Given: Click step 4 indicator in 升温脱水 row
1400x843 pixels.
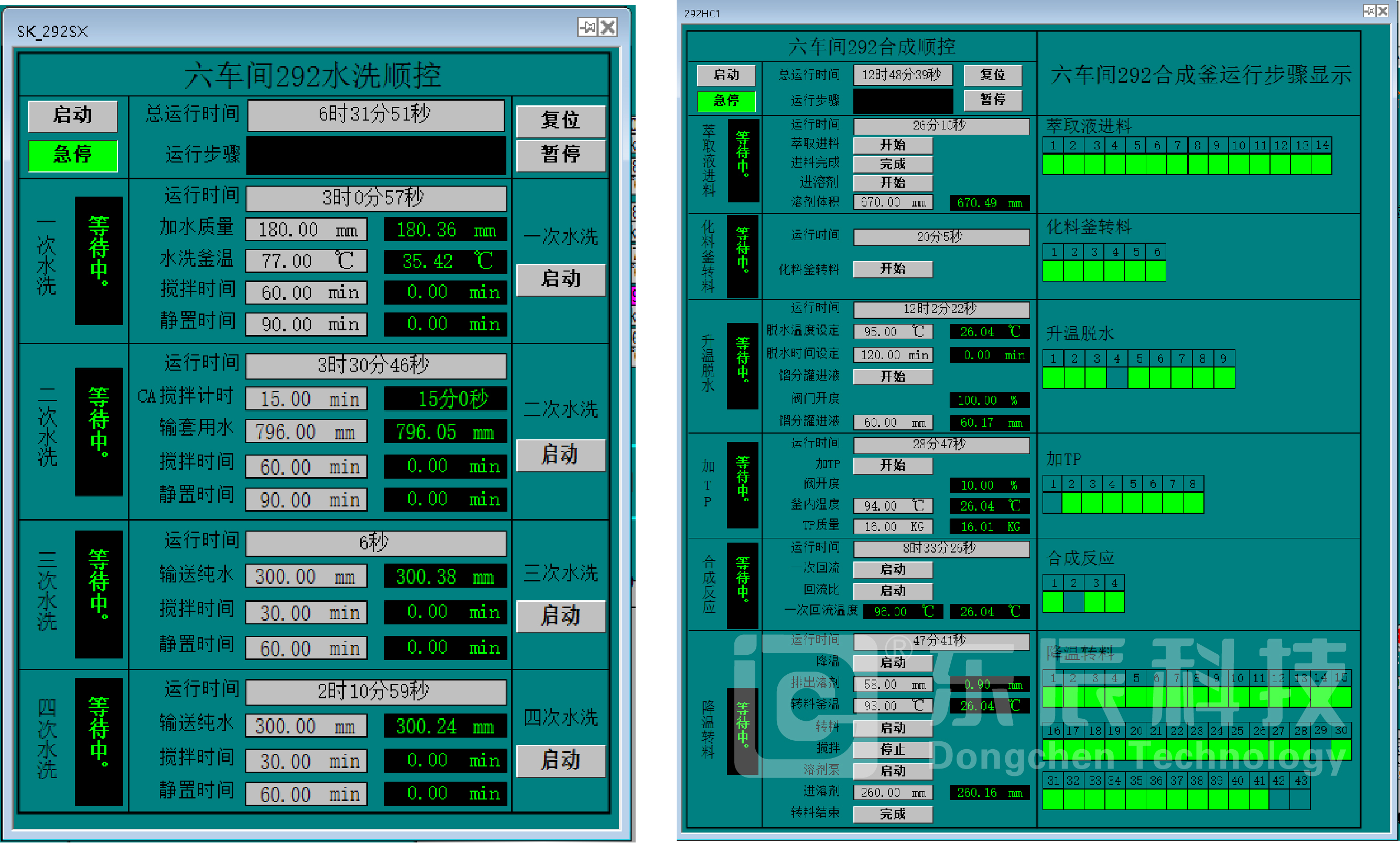Looking at the screenshot, I should pos(1116,378).
